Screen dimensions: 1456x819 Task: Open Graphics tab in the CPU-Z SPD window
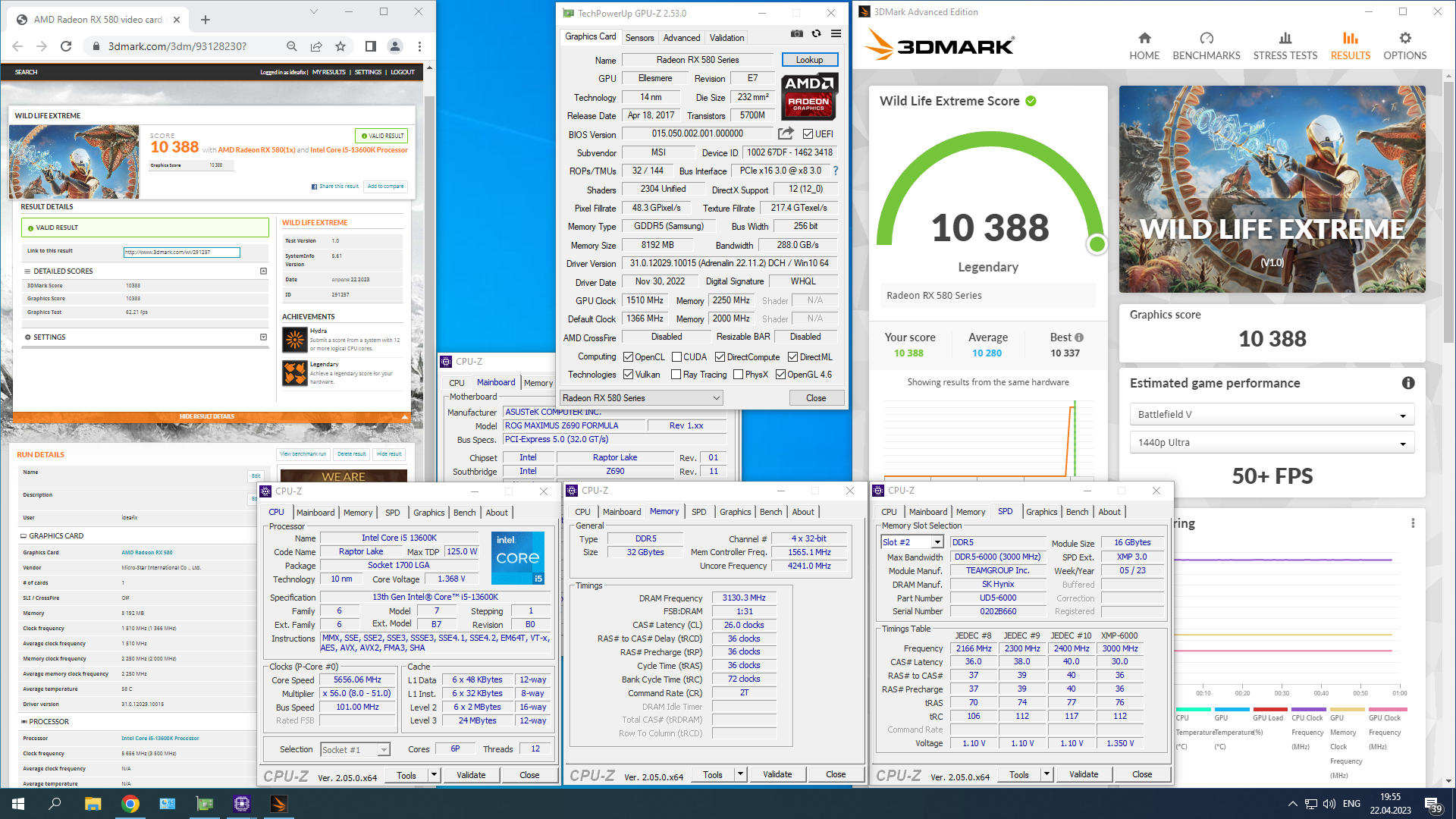tap(1041, 512)
